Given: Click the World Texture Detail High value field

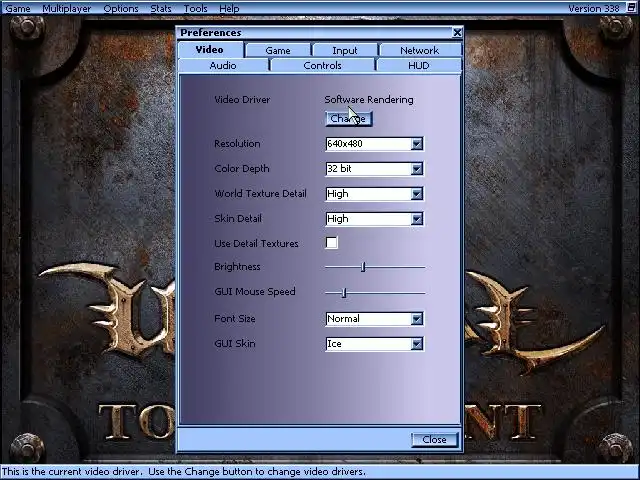Looking at the screenshot, I should click(368, 194).
